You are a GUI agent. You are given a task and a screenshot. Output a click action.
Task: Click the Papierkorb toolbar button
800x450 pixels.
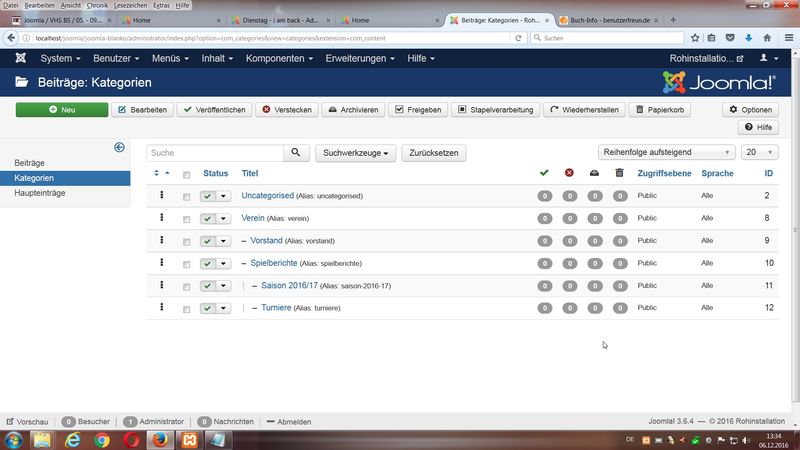point(660,110)
